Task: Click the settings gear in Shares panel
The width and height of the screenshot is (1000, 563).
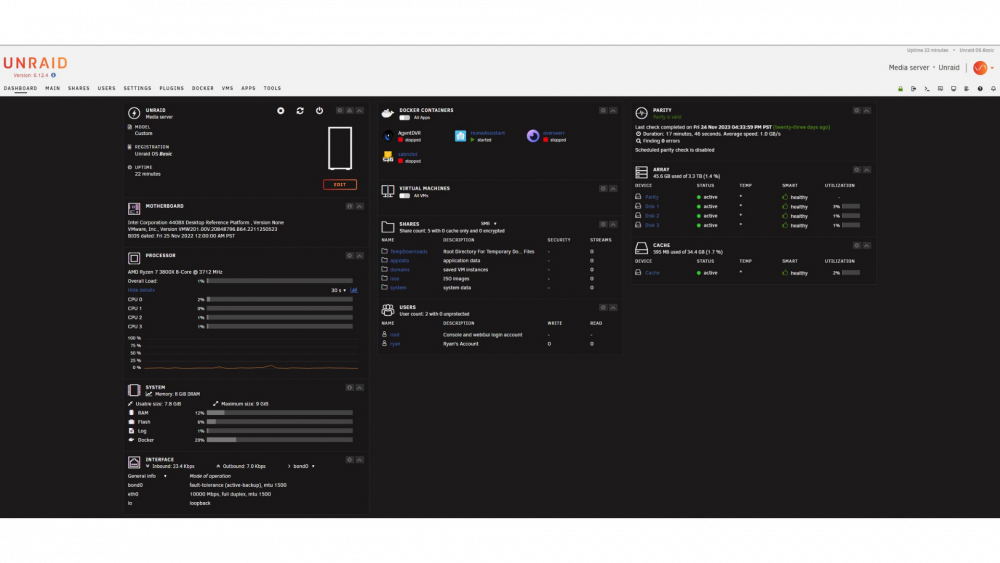Action: (x=603, y=224)
